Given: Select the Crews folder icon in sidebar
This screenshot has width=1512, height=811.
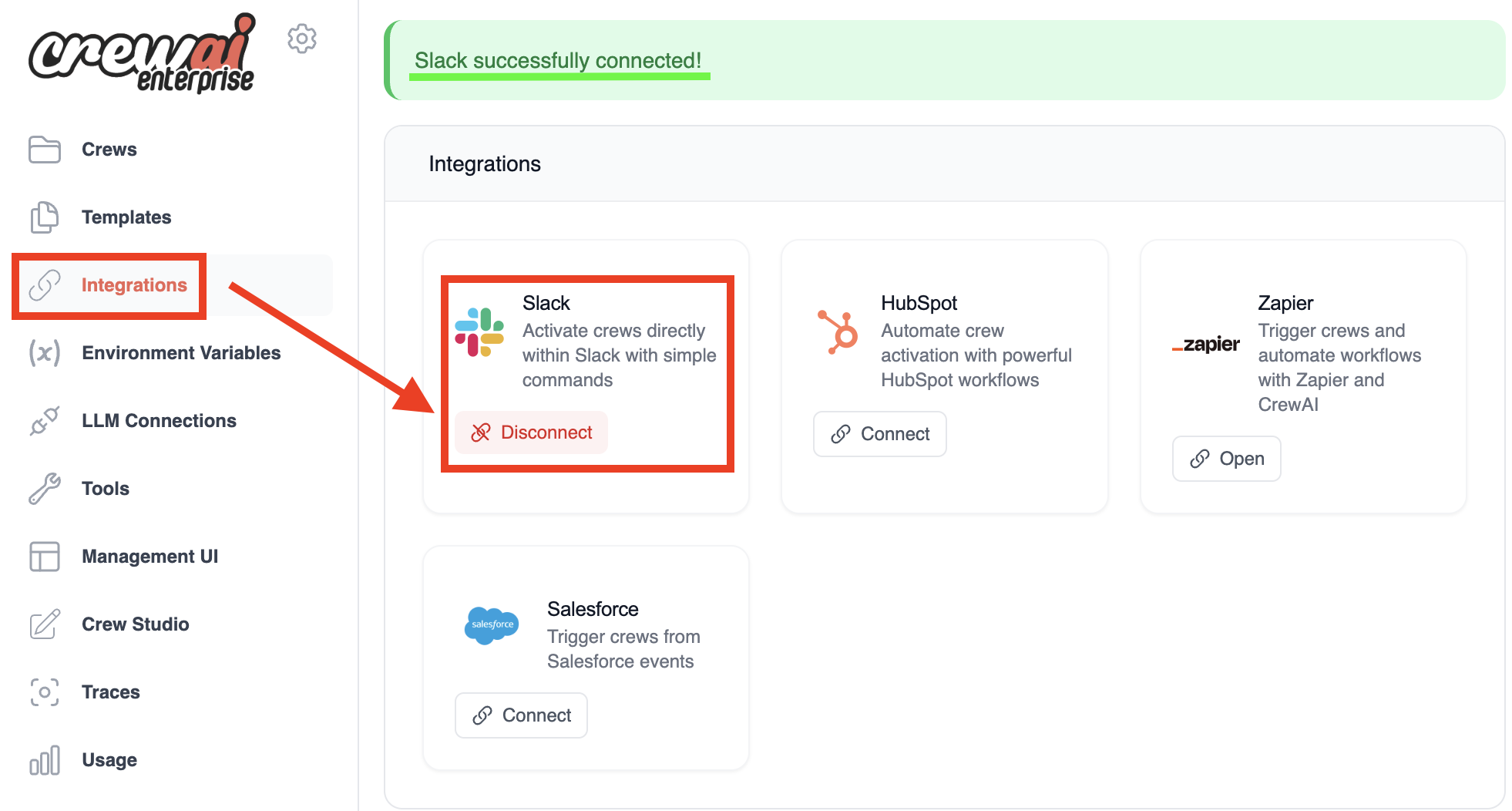Looking at the screenshot, I should 44,150.
